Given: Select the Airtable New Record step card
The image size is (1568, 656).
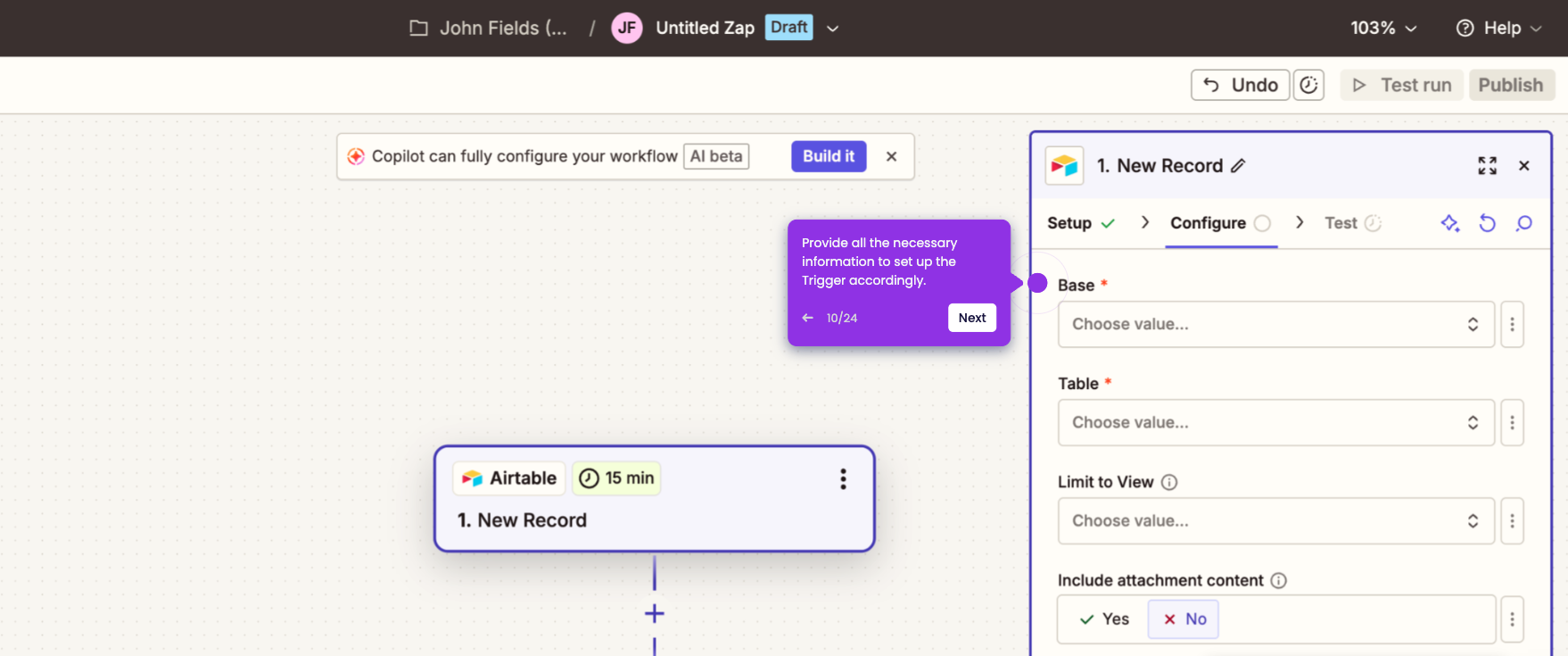Looking at the screenshot, I should tap(654, 499).
